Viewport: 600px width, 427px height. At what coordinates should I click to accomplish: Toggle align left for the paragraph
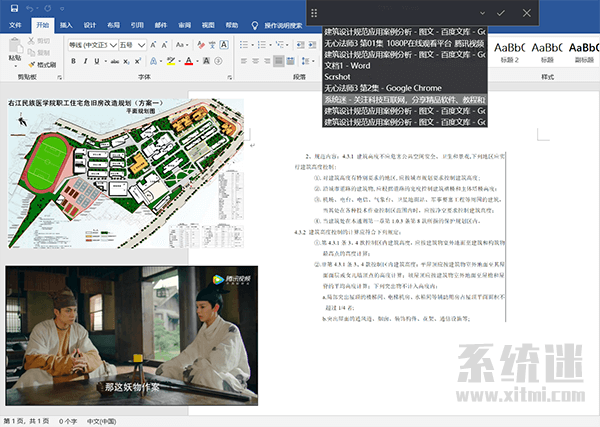point(244,61)
